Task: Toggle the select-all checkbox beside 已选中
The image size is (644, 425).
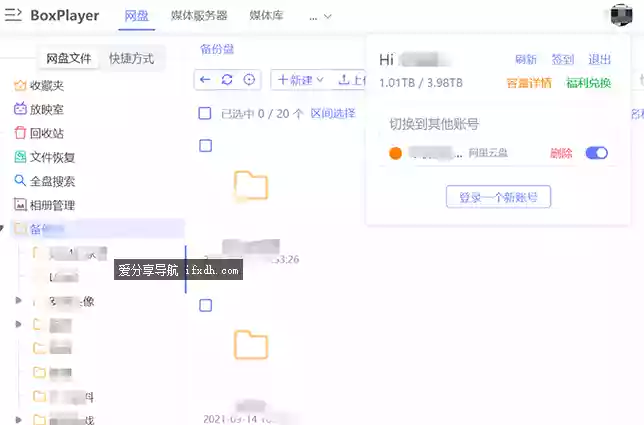Action: coord(205,113)
